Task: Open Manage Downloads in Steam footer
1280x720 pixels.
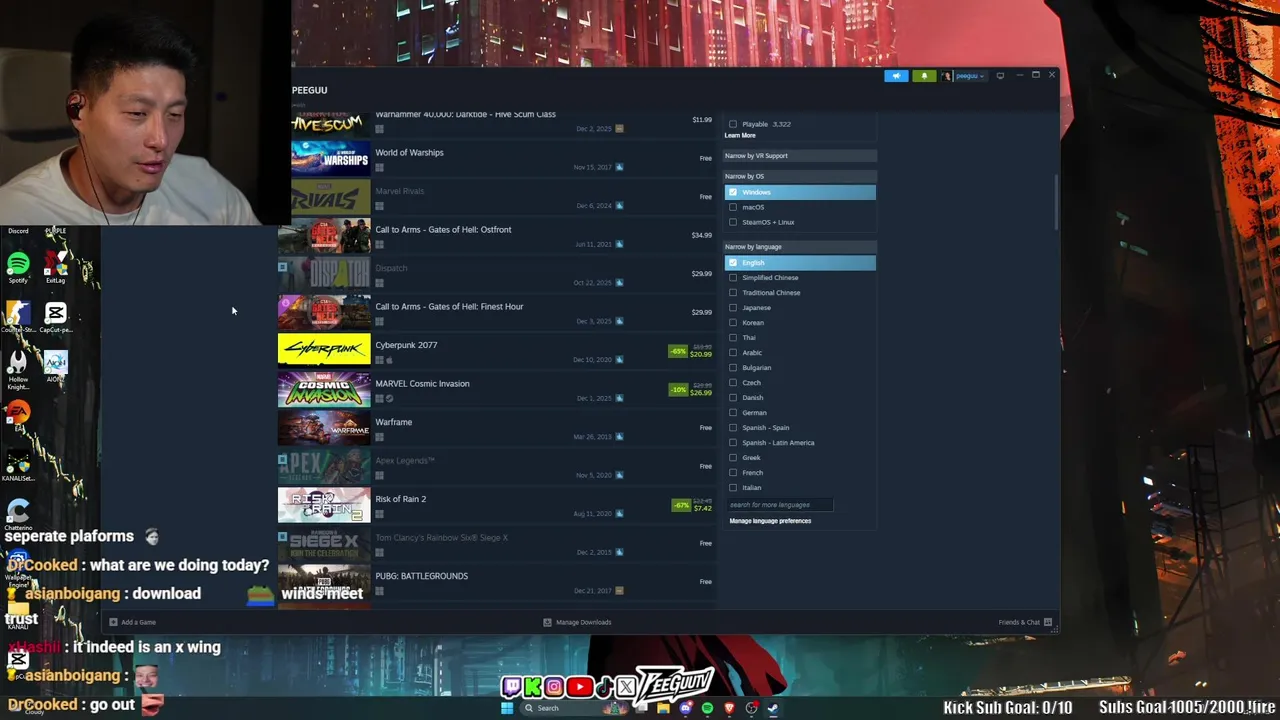Action: 577,622
